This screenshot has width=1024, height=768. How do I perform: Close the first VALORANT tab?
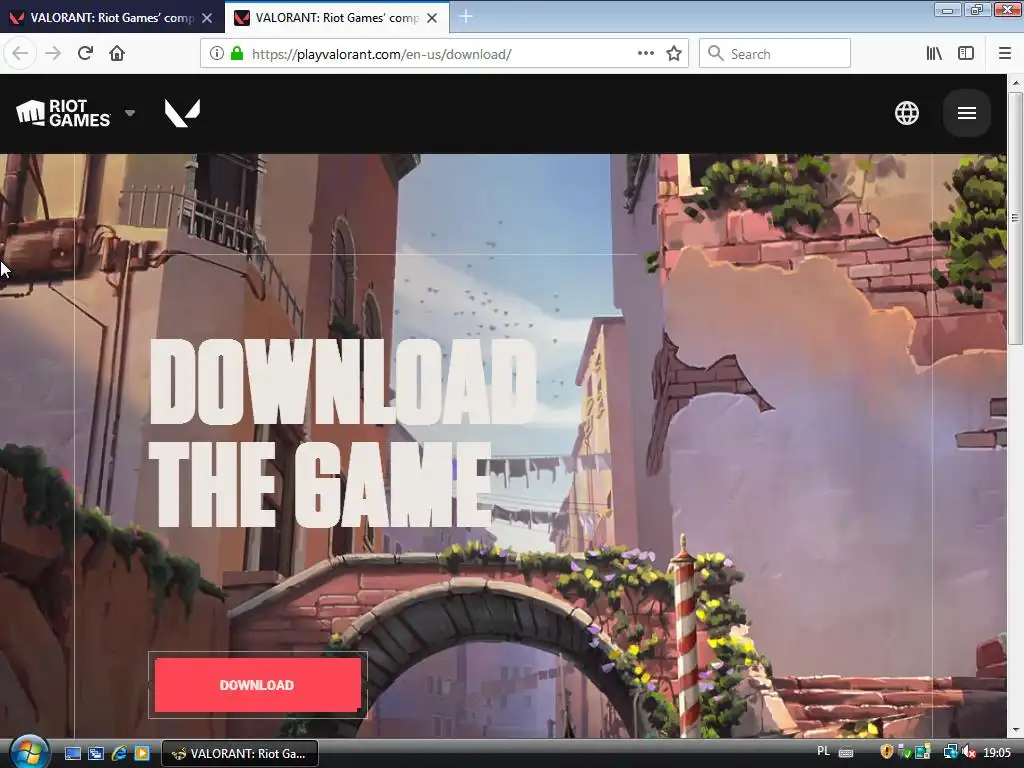207,18
